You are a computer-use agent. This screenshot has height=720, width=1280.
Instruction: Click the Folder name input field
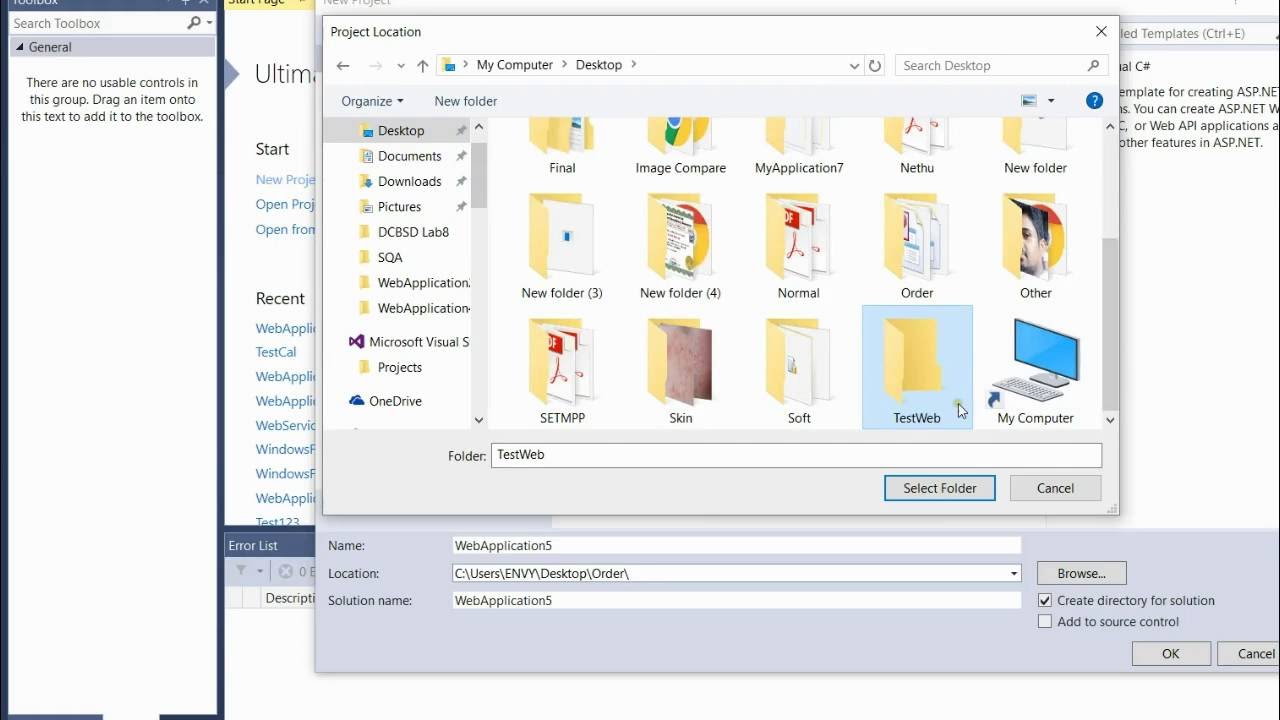click(796, 455)
